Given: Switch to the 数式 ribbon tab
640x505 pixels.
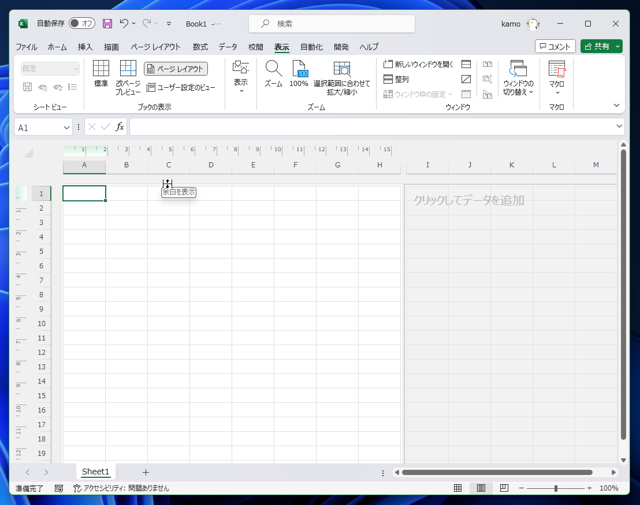Looking at the screenshot, I should point(200,47).
